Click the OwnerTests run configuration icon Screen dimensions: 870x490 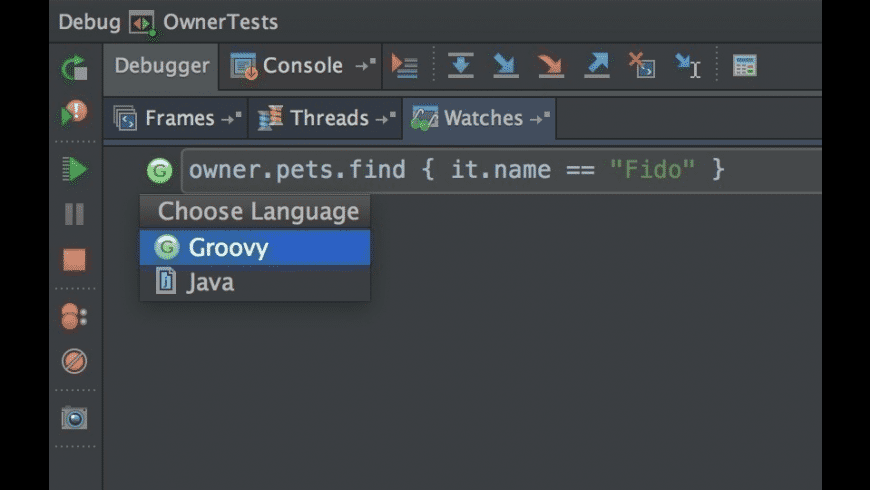[x=143, y=23]
